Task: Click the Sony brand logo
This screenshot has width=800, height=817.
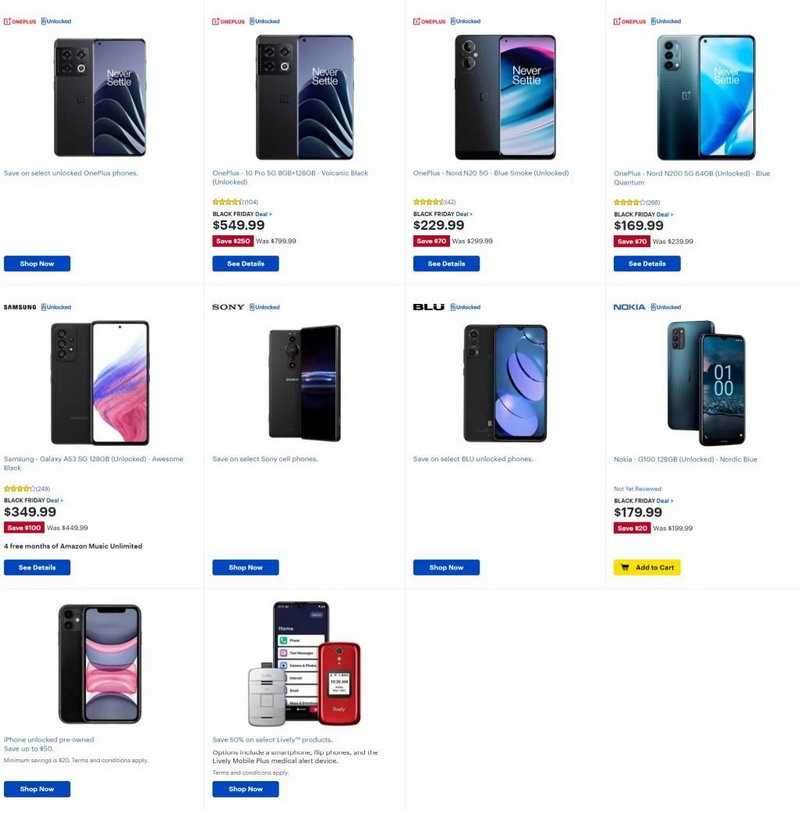Action: pos(228,307)
